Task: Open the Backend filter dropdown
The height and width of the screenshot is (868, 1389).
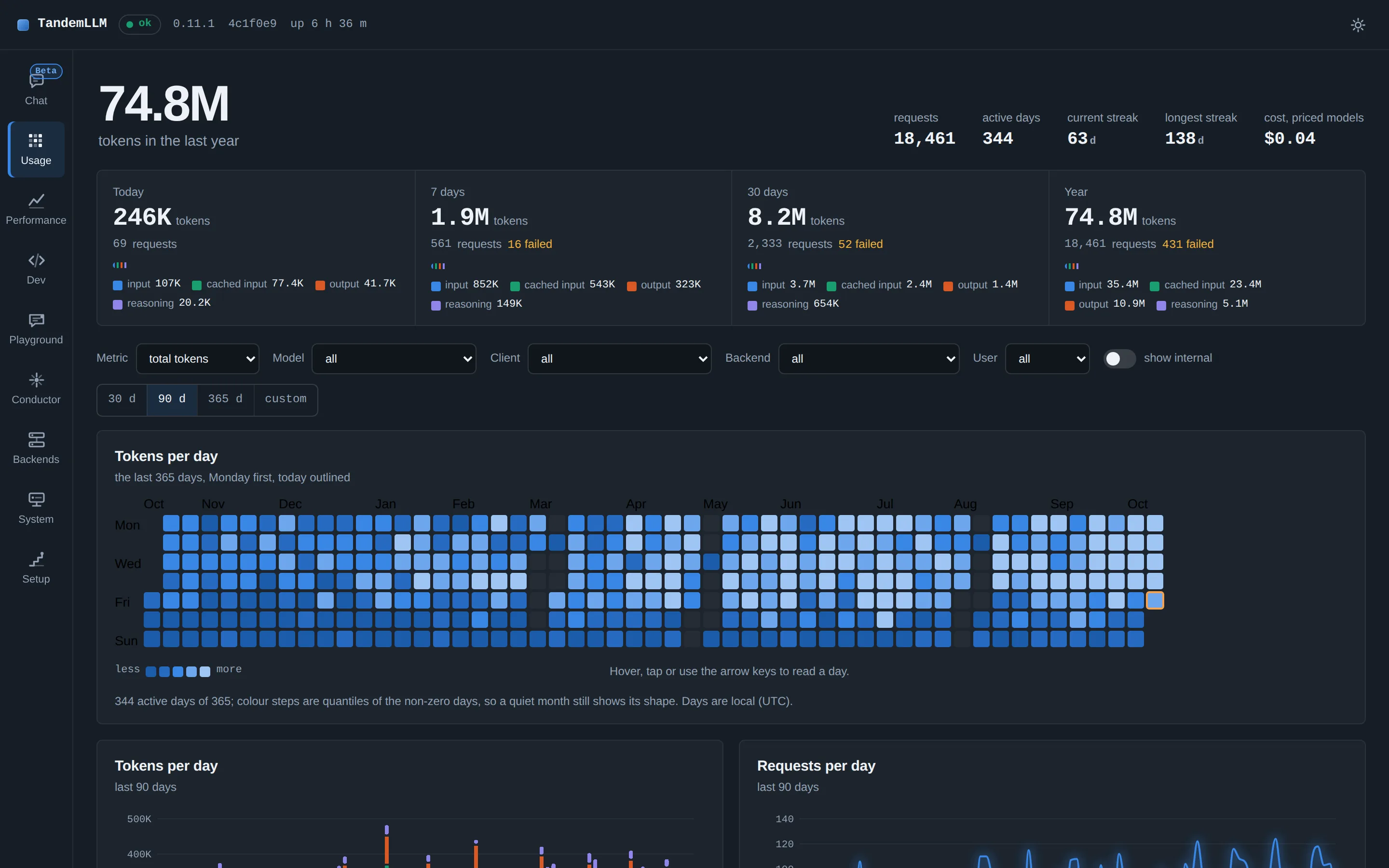Action: (869, 359)
